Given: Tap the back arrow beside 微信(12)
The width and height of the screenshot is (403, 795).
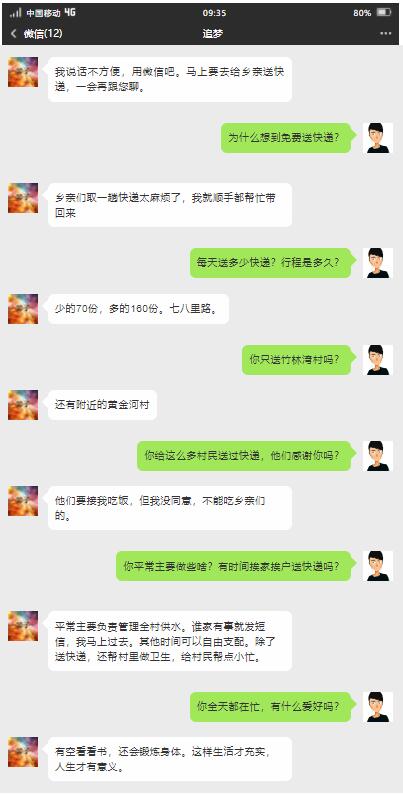Looking at the screenshot, I should (14, 33).
